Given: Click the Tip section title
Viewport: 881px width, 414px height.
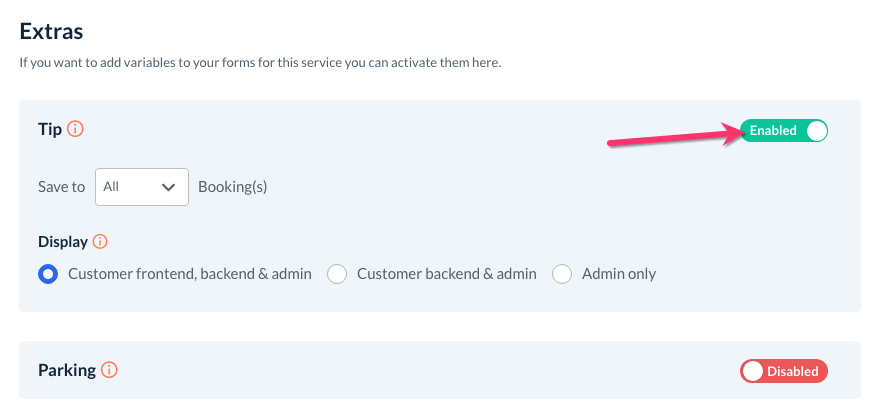Looking at the screenshot, I should tap(50, 130).
